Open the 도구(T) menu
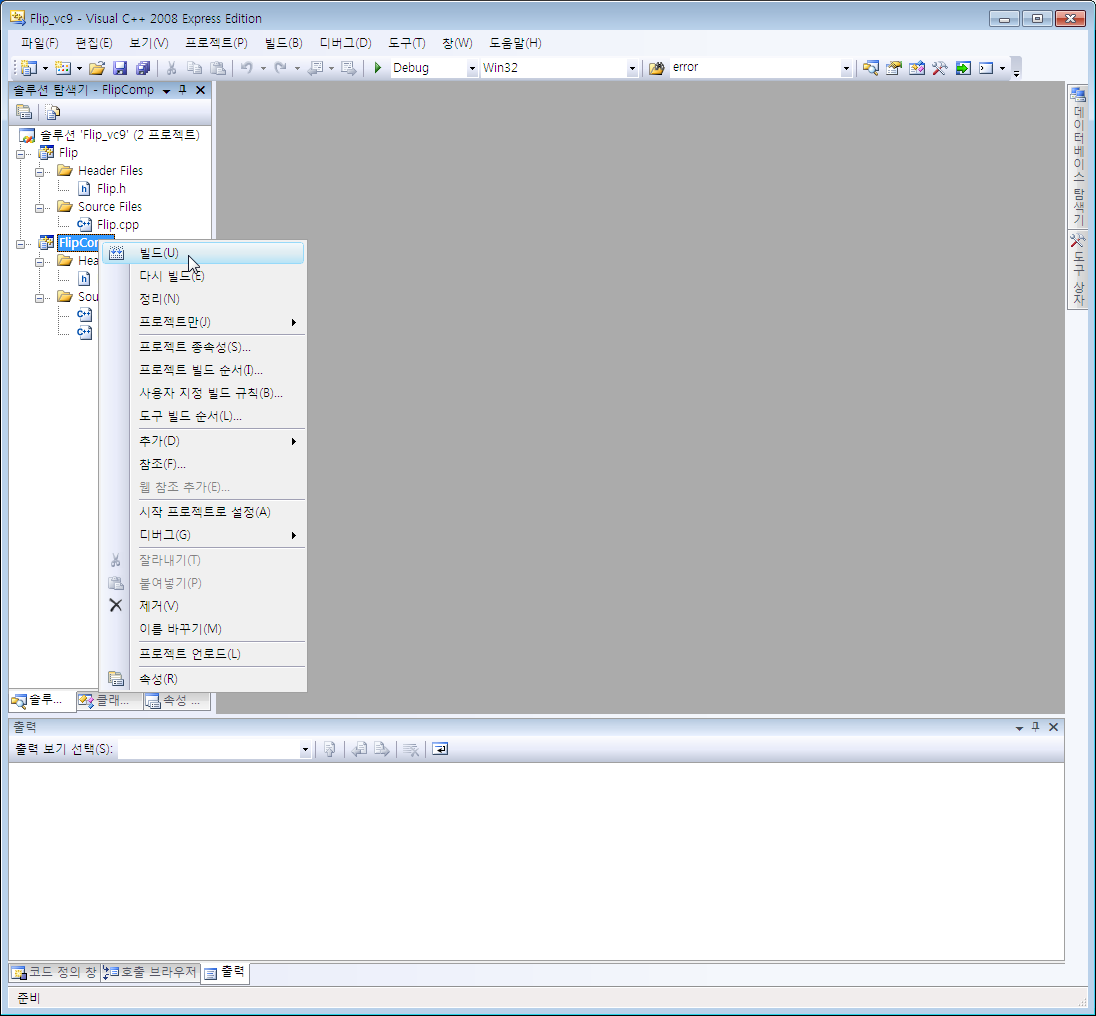This screenshot has height=1016, width=1096. click(407, 43)
